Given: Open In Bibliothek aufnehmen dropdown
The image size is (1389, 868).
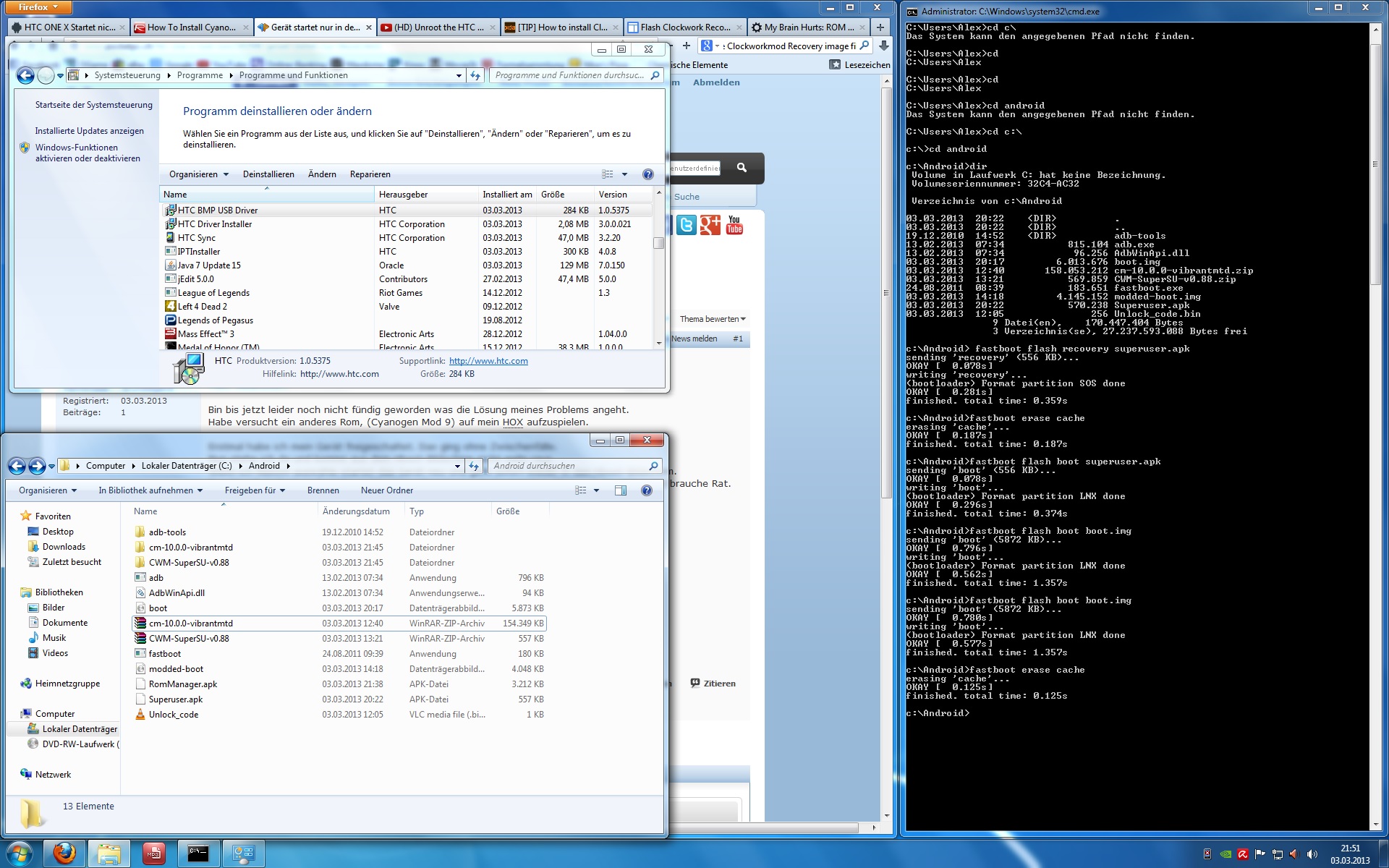Looking at the screenshot, I should pyautogui.click(x=150, y=490).
